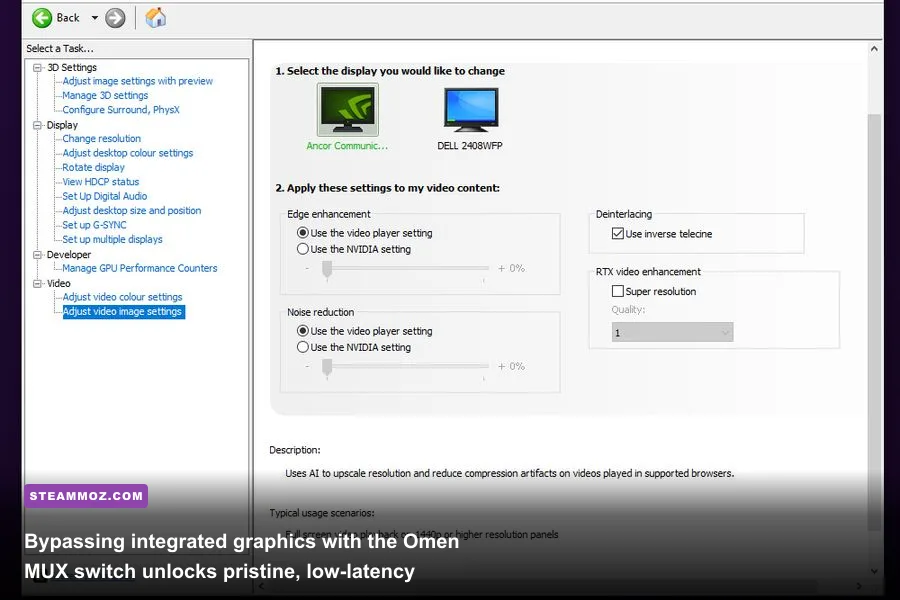The image size is (900, 600).
Task: Click the vertical scrollbar up arrow
Action: [874, 49]
